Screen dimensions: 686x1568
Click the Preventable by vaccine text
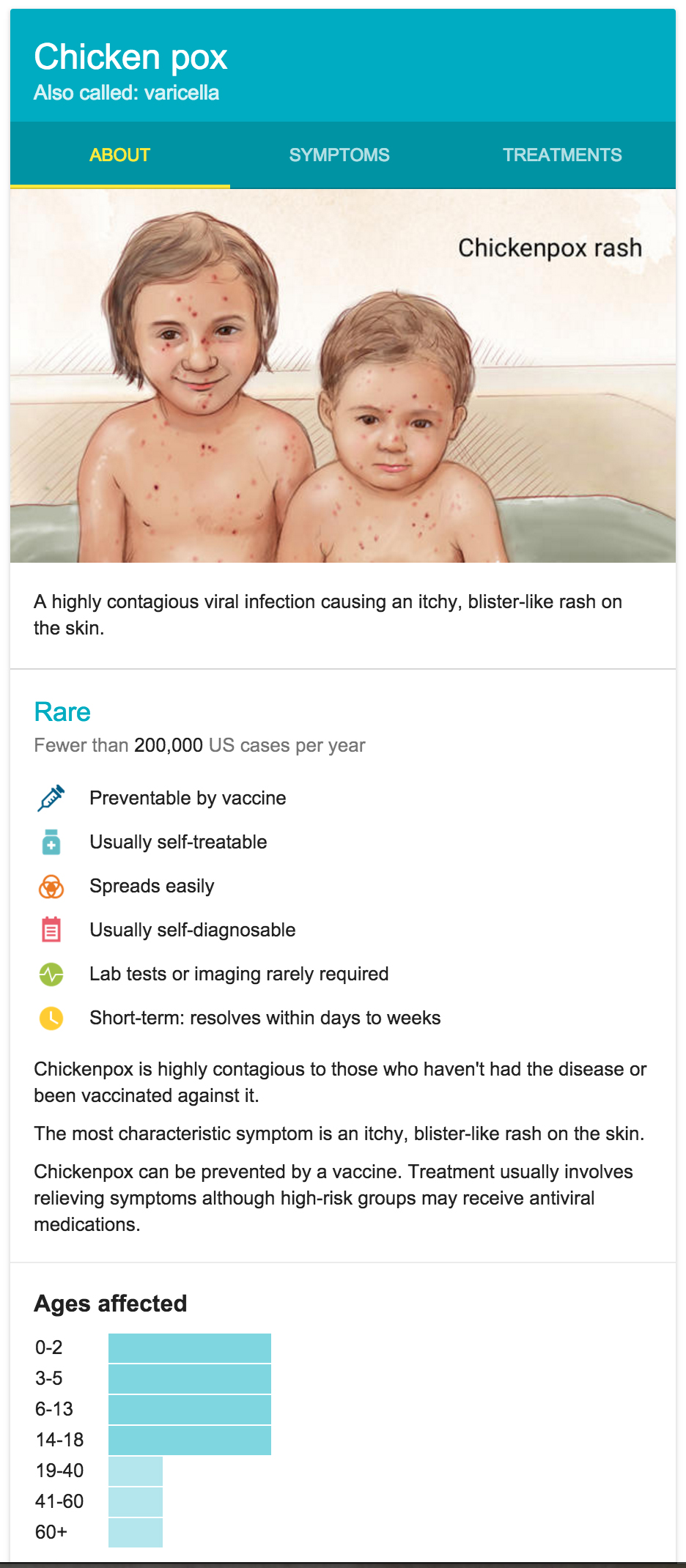[188, 798]
